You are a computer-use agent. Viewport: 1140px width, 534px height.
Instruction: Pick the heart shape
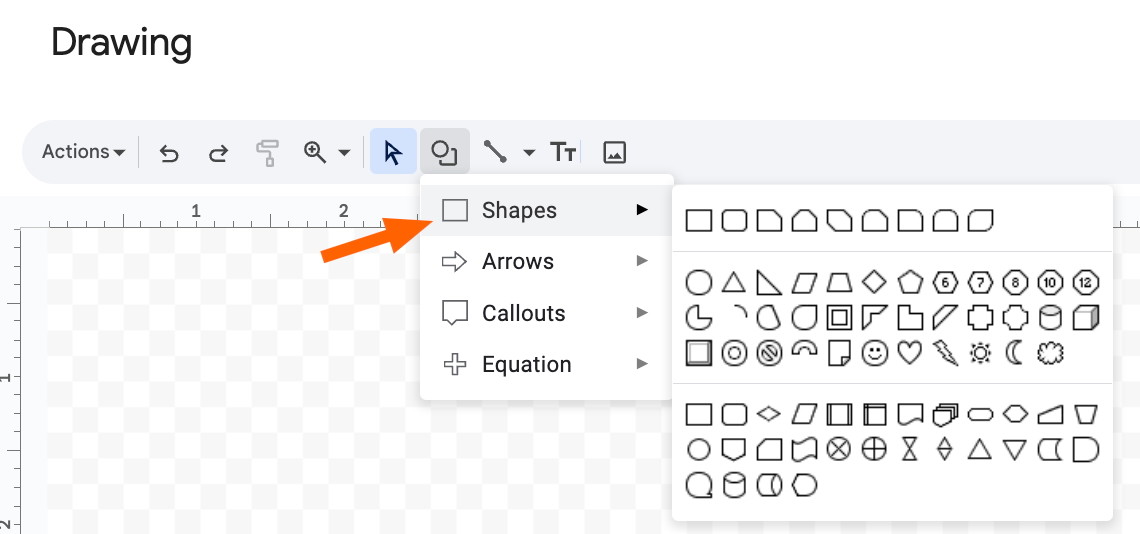pos(910,353)
